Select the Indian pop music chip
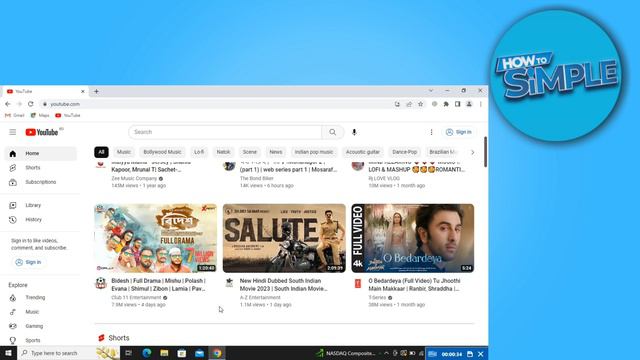 tap(314, 152)
